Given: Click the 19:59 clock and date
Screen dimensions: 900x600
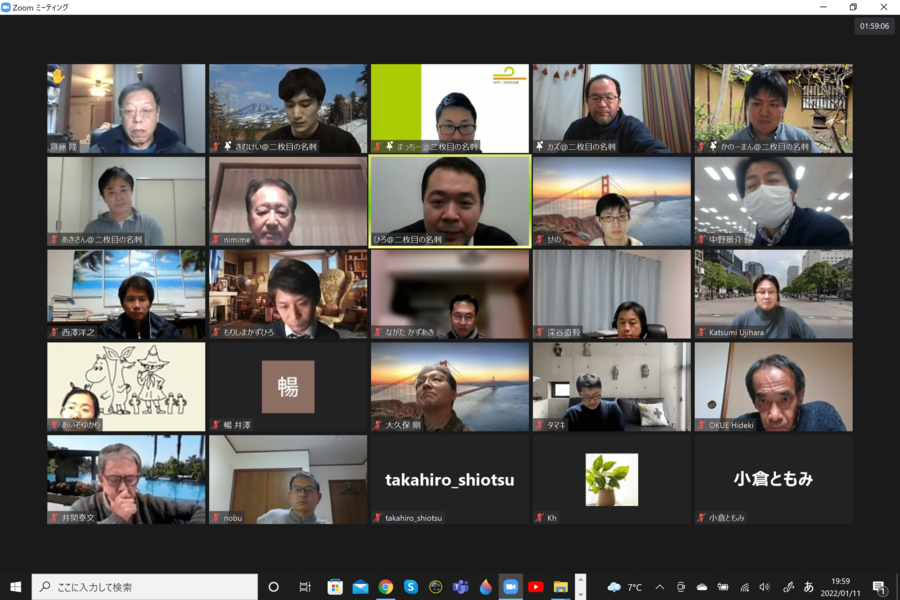Looking at the screenshot, I should point(840,587).
